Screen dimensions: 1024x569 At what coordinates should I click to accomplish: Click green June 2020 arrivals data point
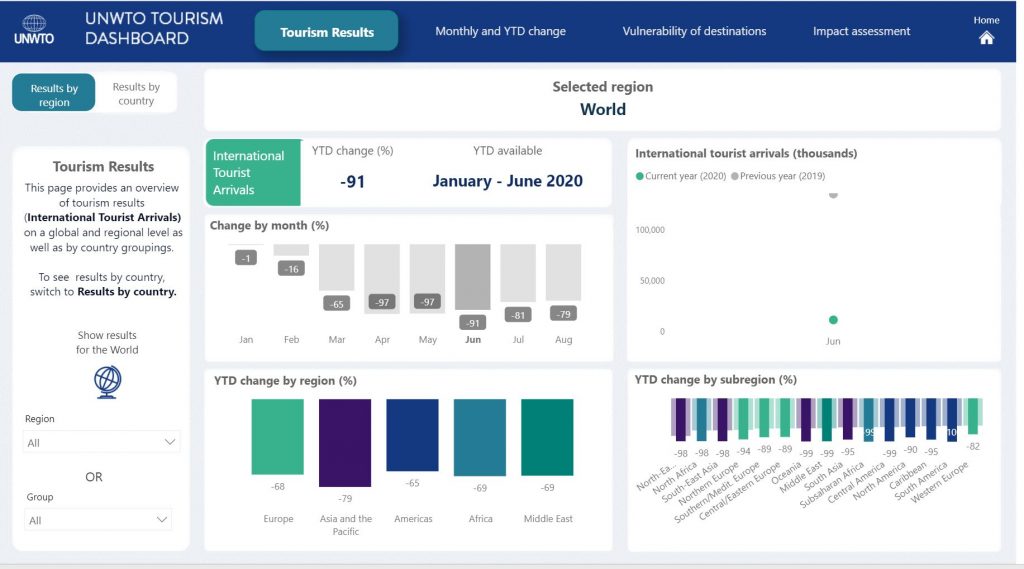coord(833,320)
